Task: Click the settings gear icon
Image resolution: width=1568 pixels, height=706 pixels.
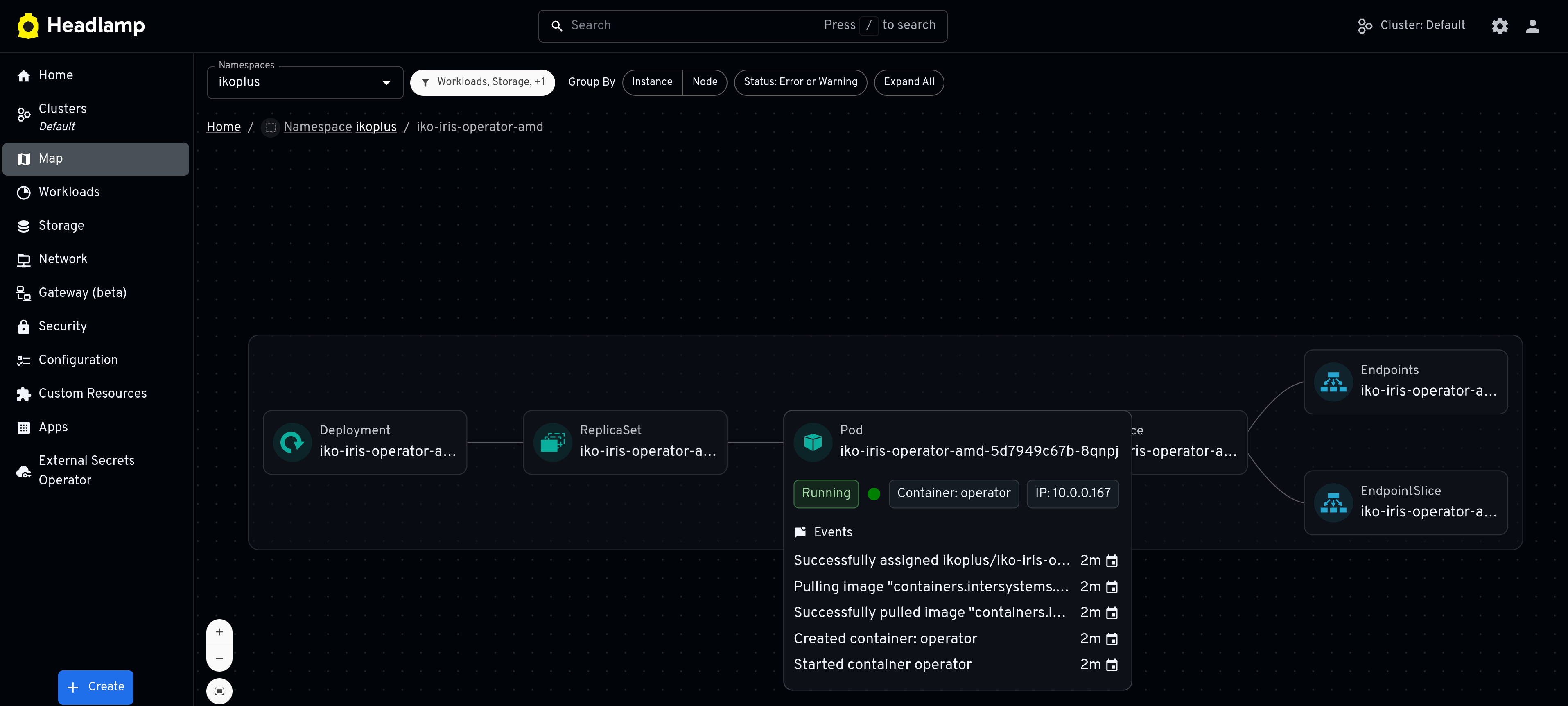Action: pos(1499,25)
